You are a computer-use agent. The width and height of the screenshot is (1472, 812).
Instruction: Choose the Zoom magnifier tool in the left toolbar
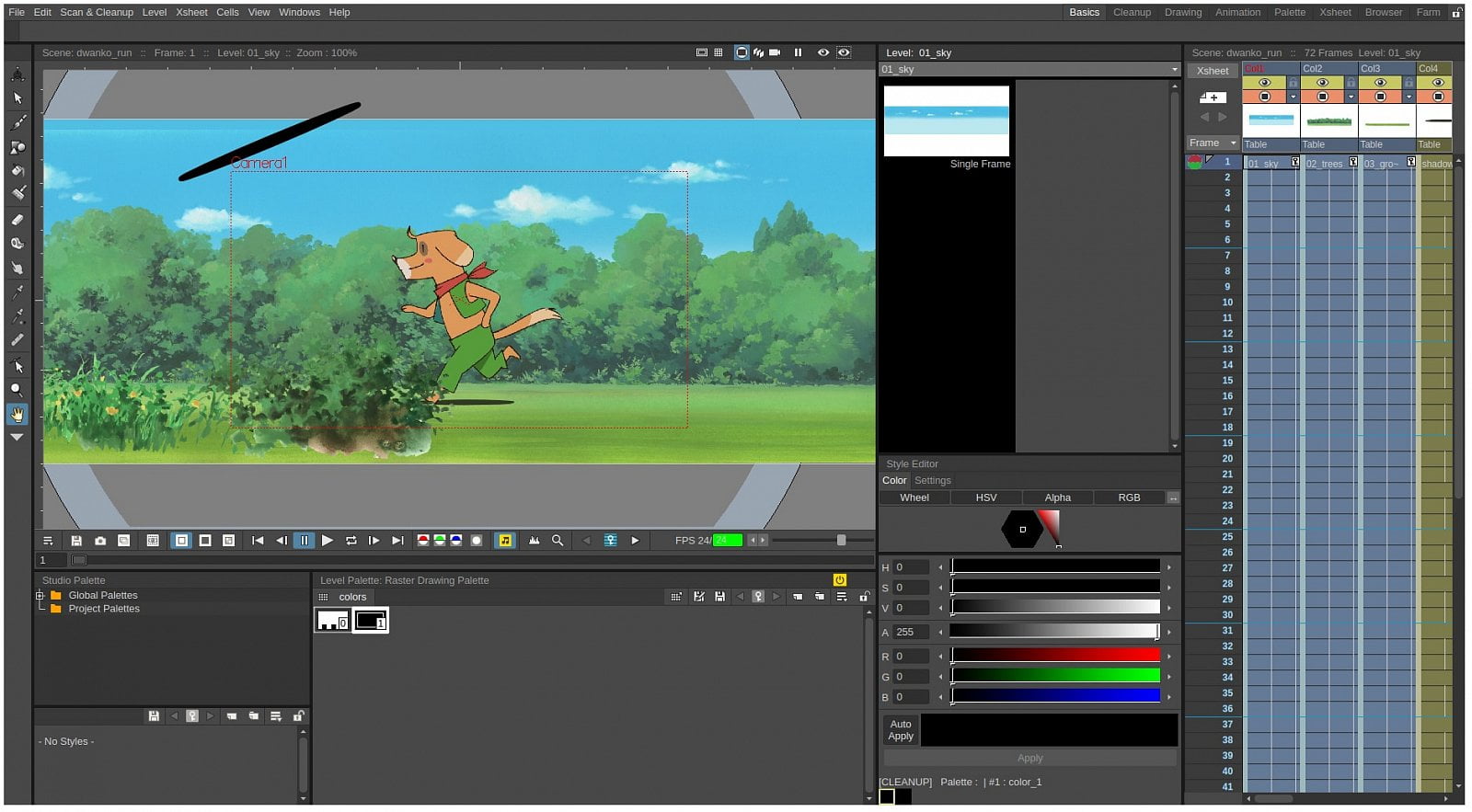pos(17,390)
